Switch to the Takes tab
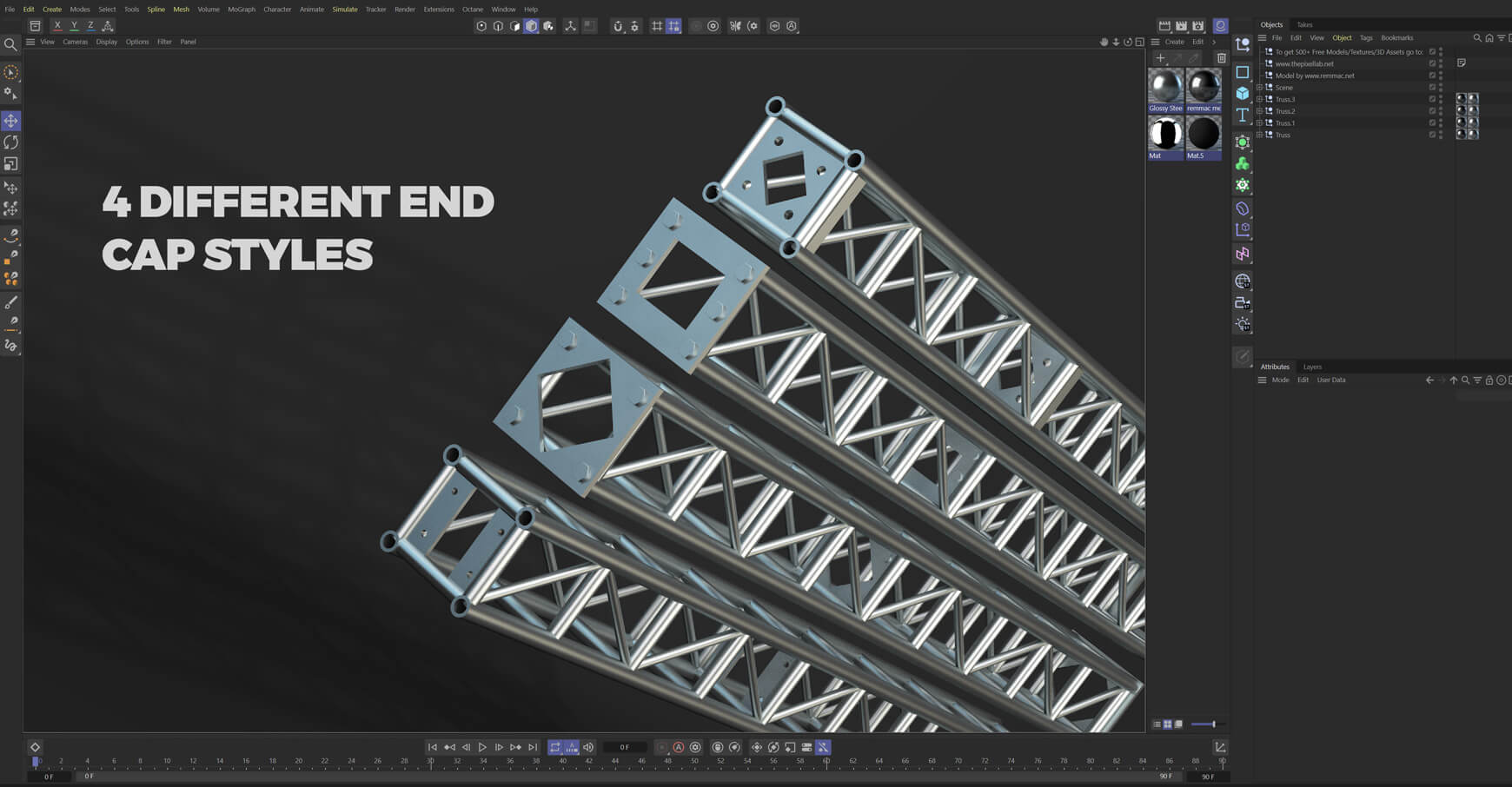1512x787 pixels. (x=1304, y=24)
